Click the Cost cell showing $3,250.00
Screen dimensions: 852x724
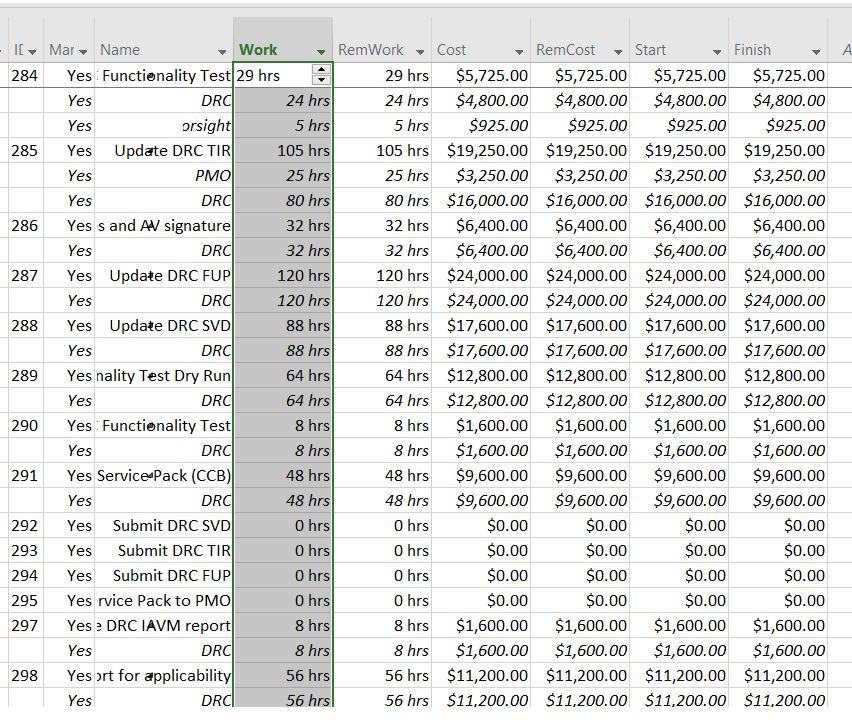tap(481, 175)
